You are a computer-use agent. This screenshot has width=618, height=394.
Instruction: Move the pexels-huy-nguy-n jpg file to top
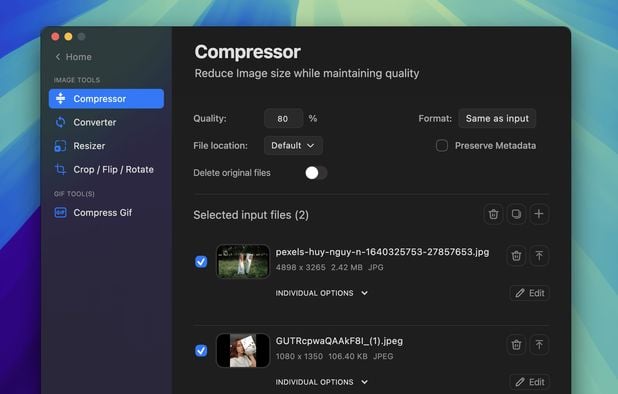[x=539, y=256]
